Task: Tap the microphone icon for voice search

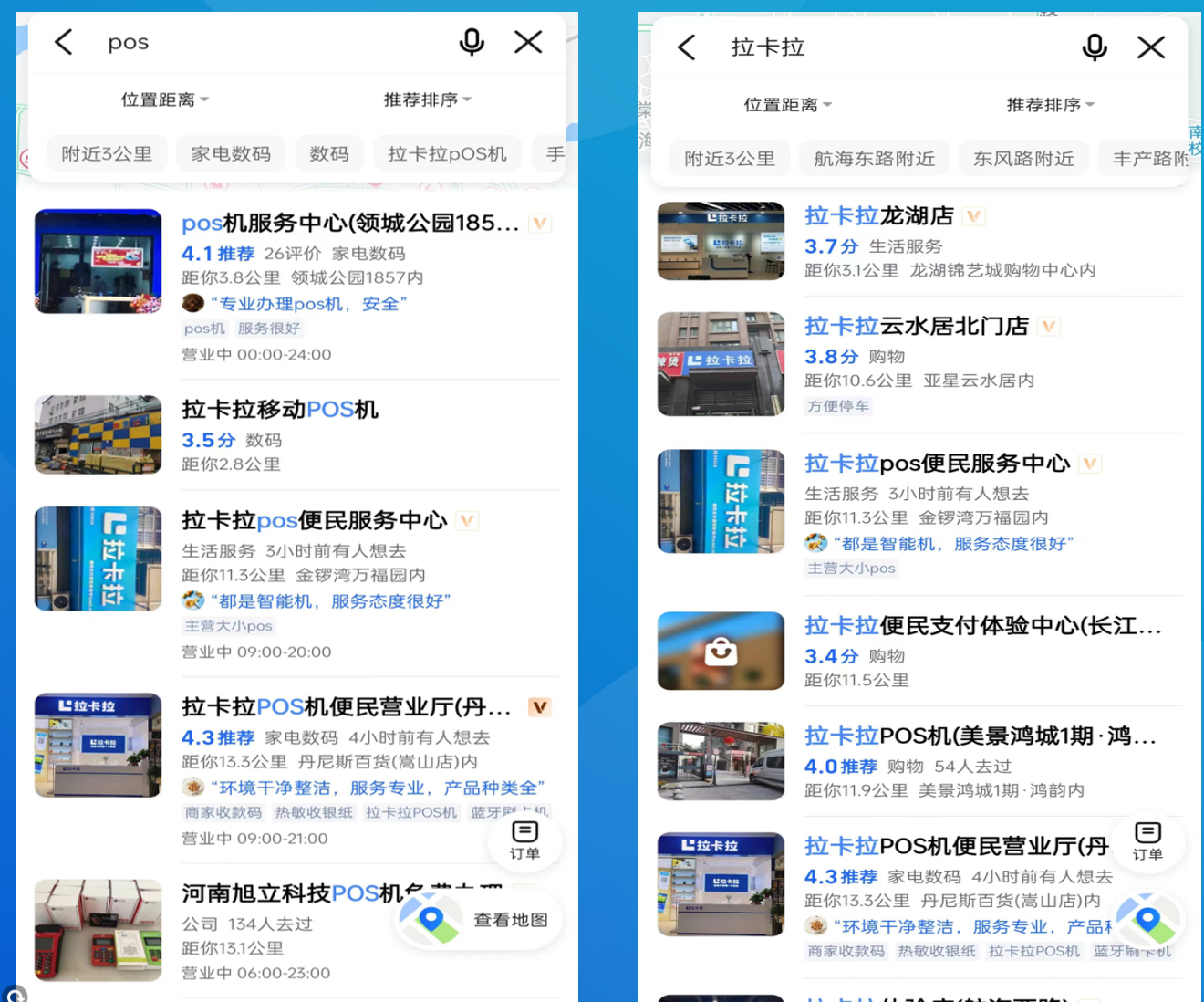Action: 472,42
